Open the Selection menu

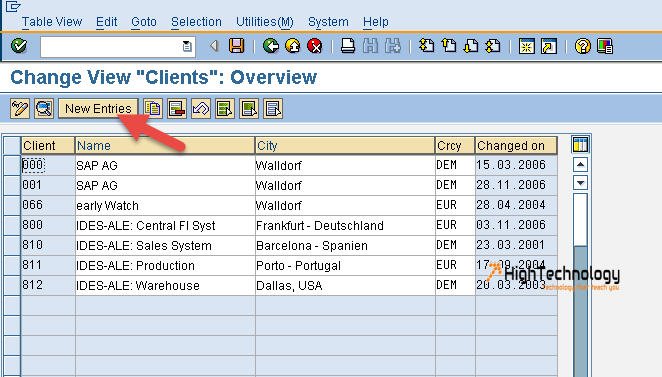point(196,22)
